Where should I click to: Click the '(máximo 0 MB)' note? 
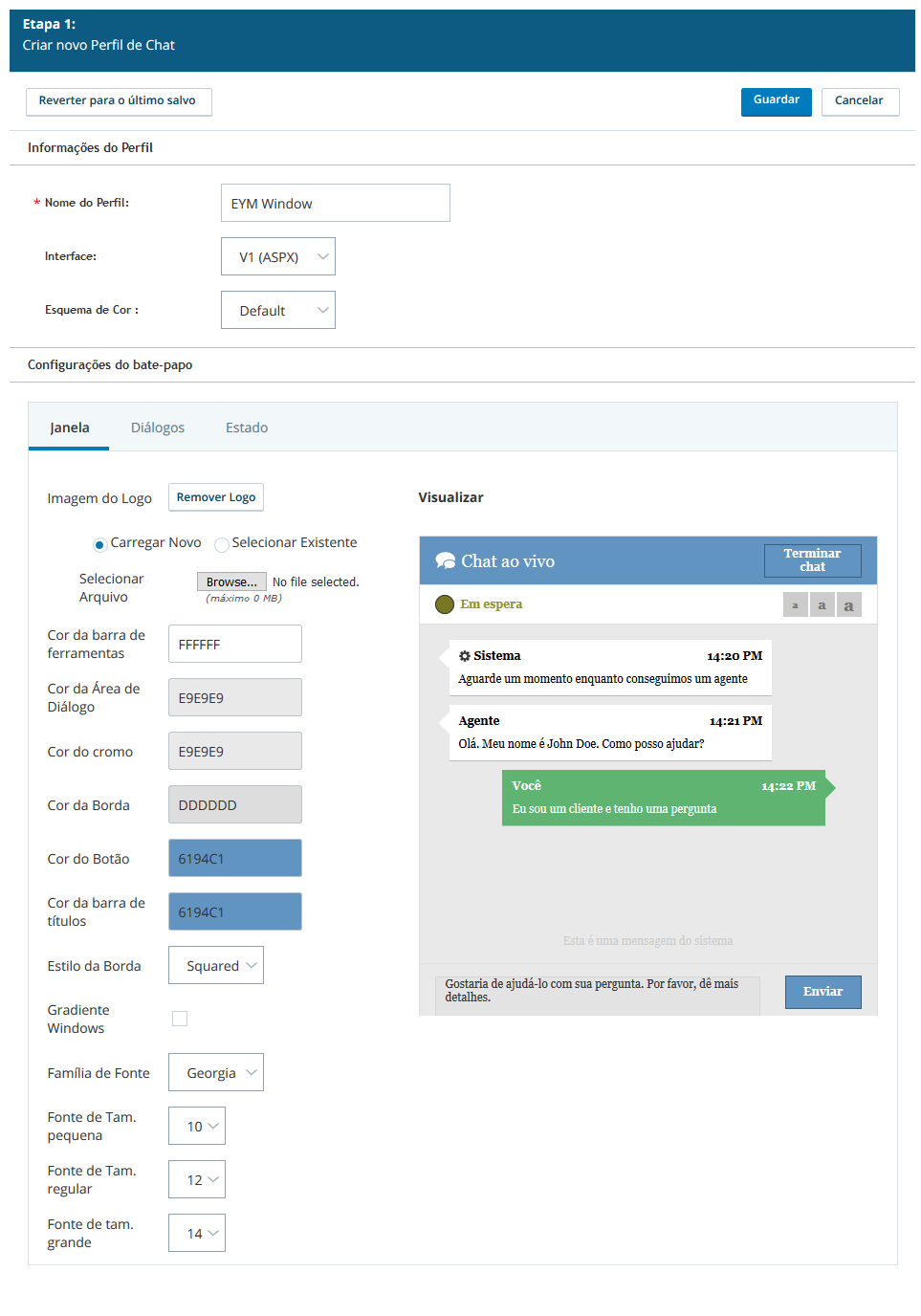click(x=244, y=599)
